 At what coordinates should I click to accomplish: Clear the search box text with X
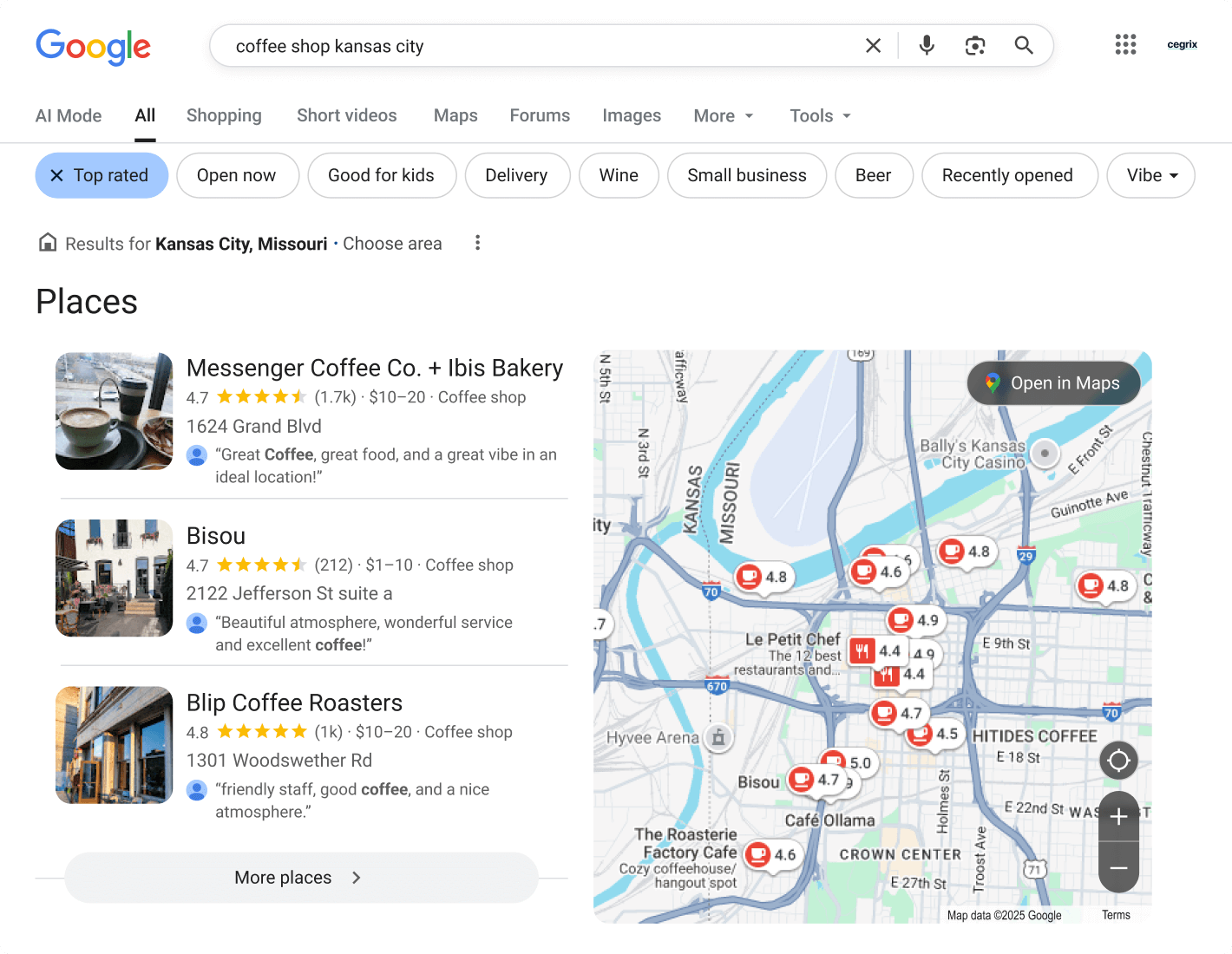tap(873, 46)
